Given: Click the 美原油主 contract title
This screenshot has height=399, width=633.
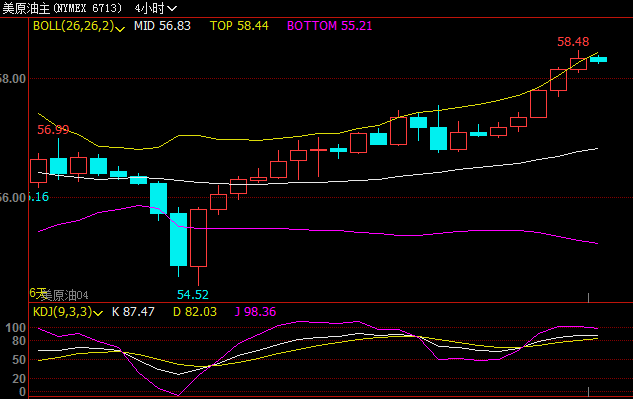Looking at the screenshot, I should pos(26,8).
